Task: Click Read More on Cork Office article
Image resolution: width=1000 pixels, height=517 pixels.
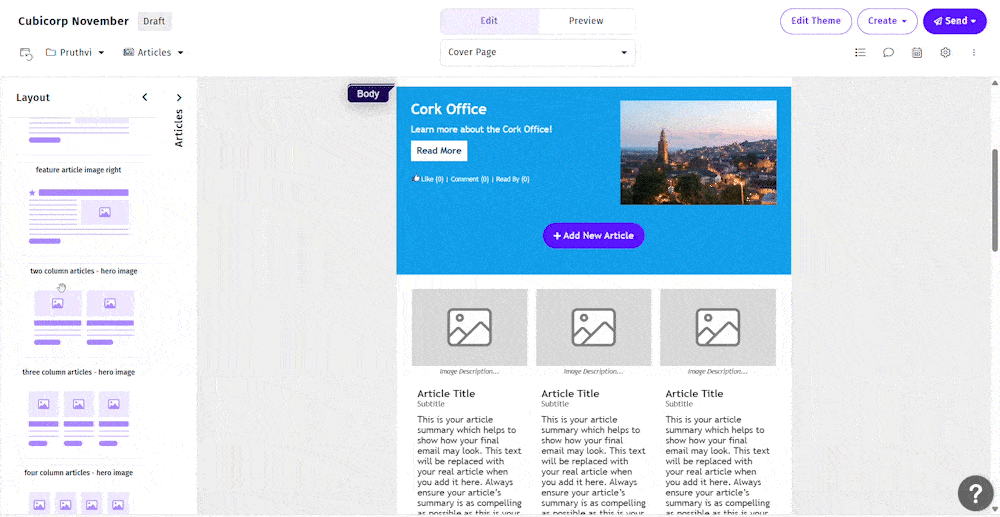Action: [438, 151]
